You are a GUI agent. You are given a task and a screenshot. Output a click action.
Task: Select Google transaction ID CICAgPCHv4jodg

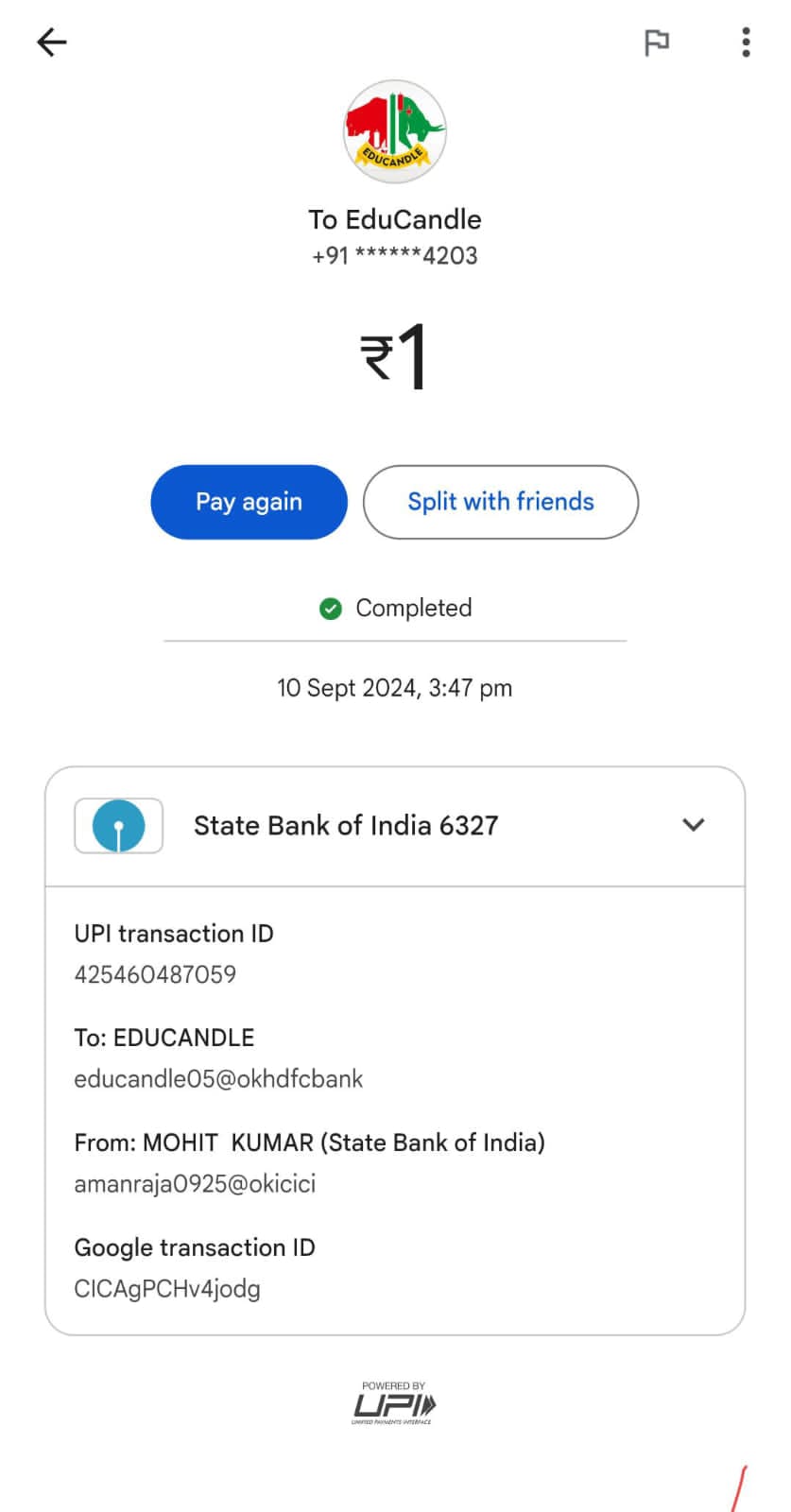(x=167, y=1289)
